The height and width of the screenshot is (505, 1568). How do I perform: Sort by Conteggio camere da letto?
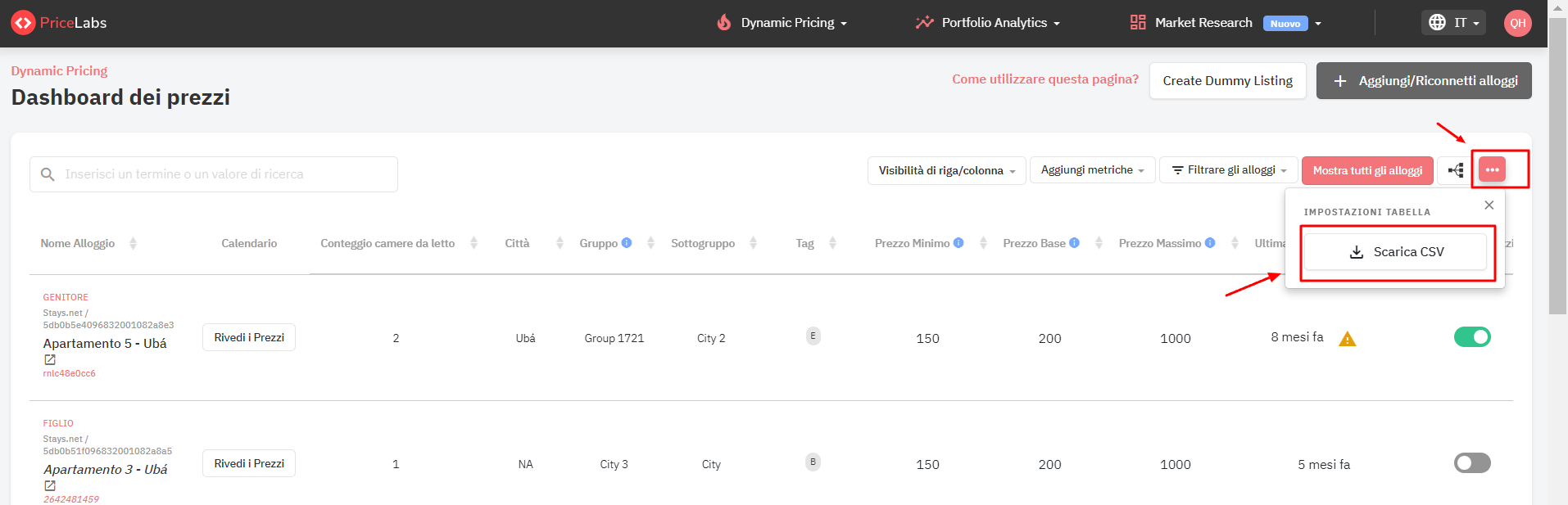pos(474,243)
